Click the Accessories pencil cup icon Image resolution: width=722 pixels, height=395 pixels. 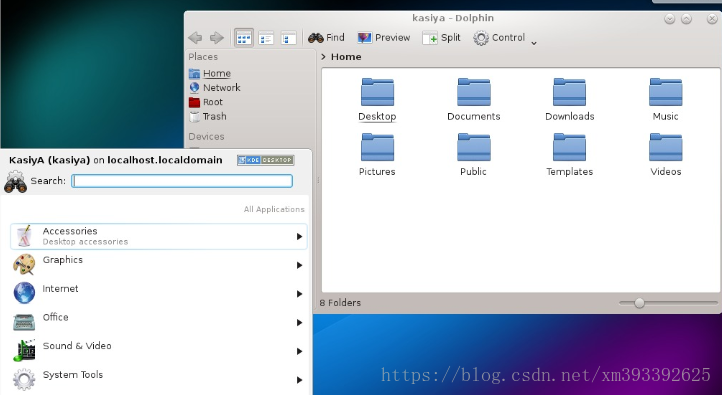coord(24,236)
